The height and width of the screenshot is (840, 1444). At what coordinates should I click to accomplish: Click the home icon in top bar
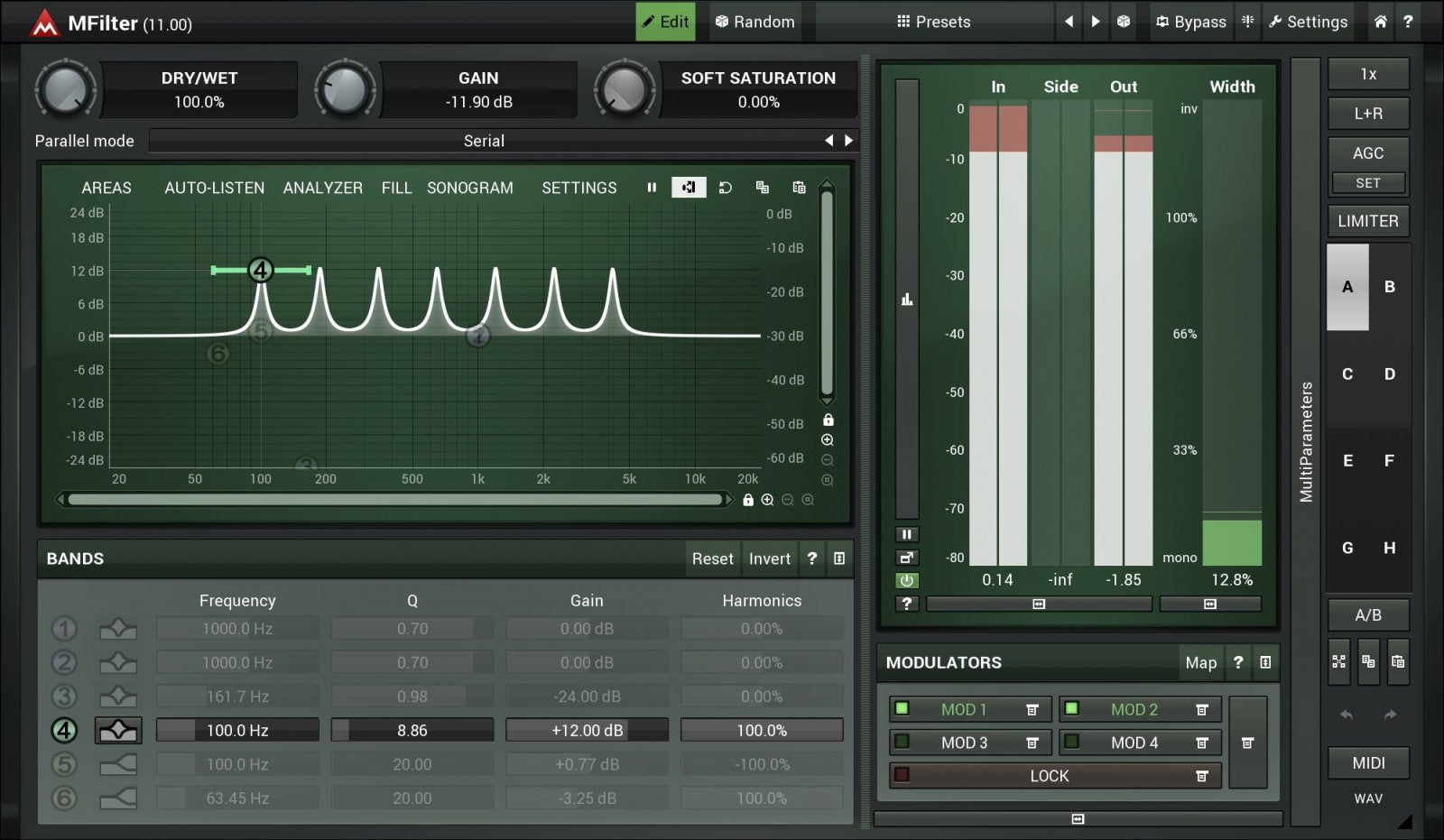[x=1380, y=22]
